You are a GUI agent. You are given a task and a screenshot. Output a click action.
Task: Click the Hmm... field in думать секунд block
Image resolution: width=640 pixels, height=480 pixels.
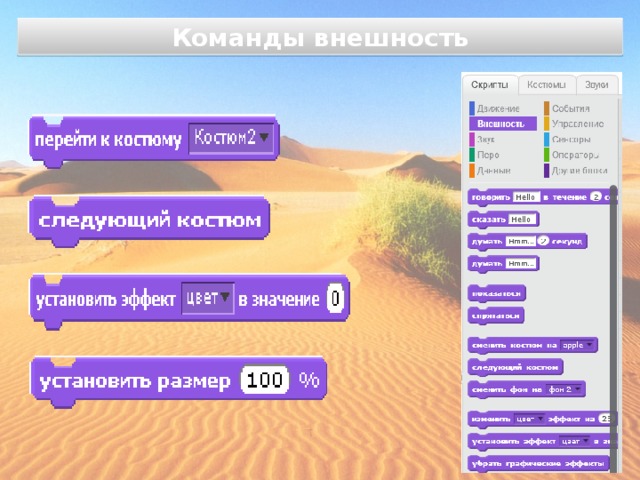pos(521,241)
